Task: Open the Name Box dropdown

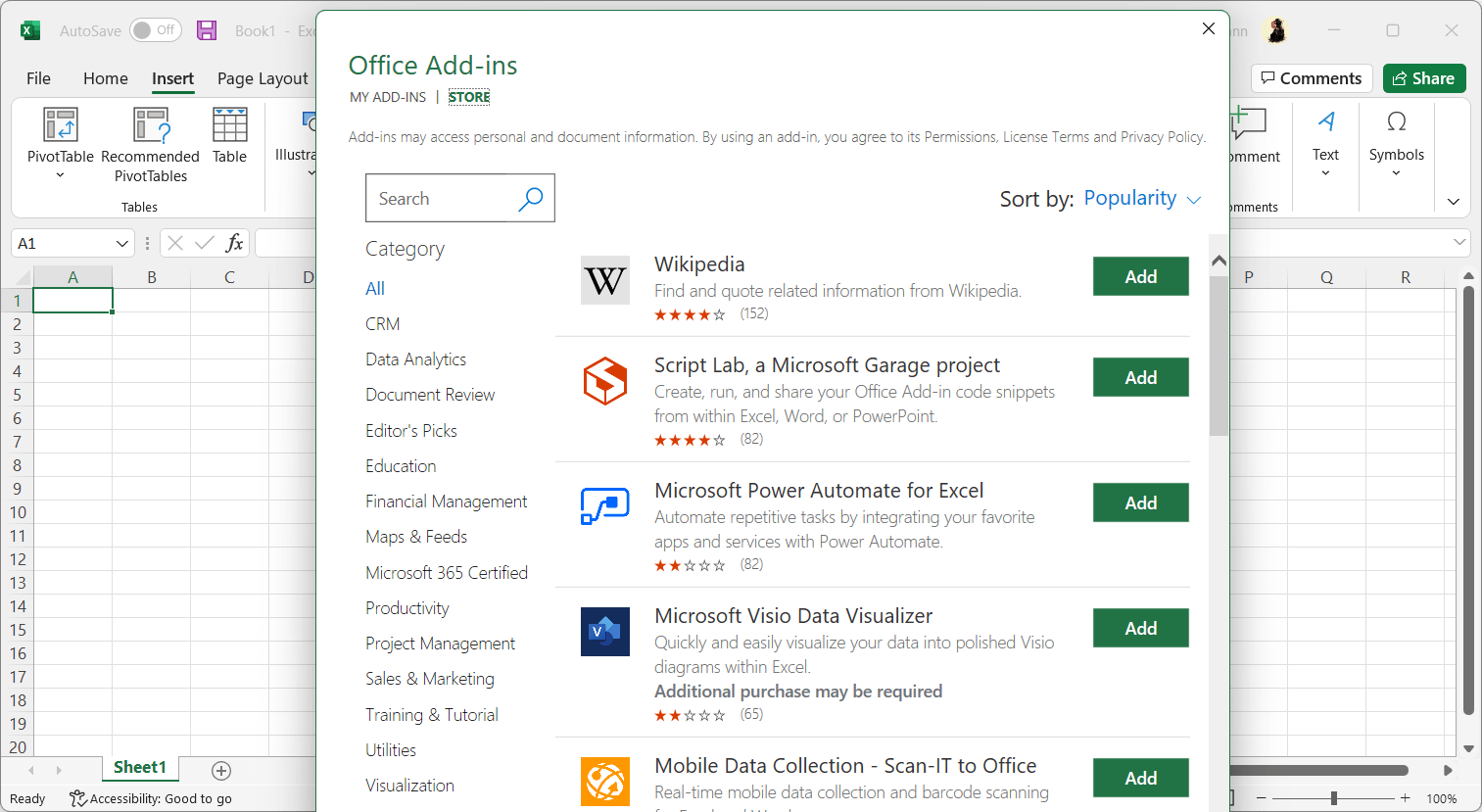Action: click(121, 242)
